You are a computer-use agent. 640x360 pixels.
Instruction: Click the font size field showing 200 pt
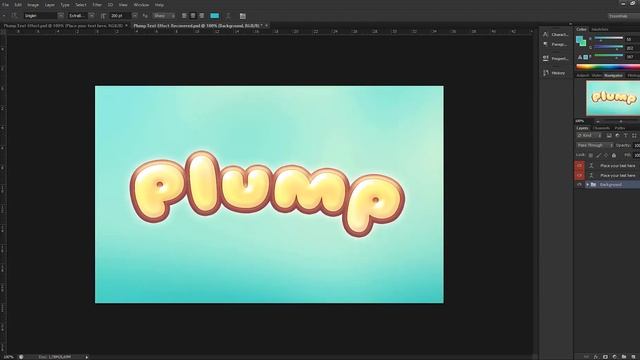pos(120,16)
